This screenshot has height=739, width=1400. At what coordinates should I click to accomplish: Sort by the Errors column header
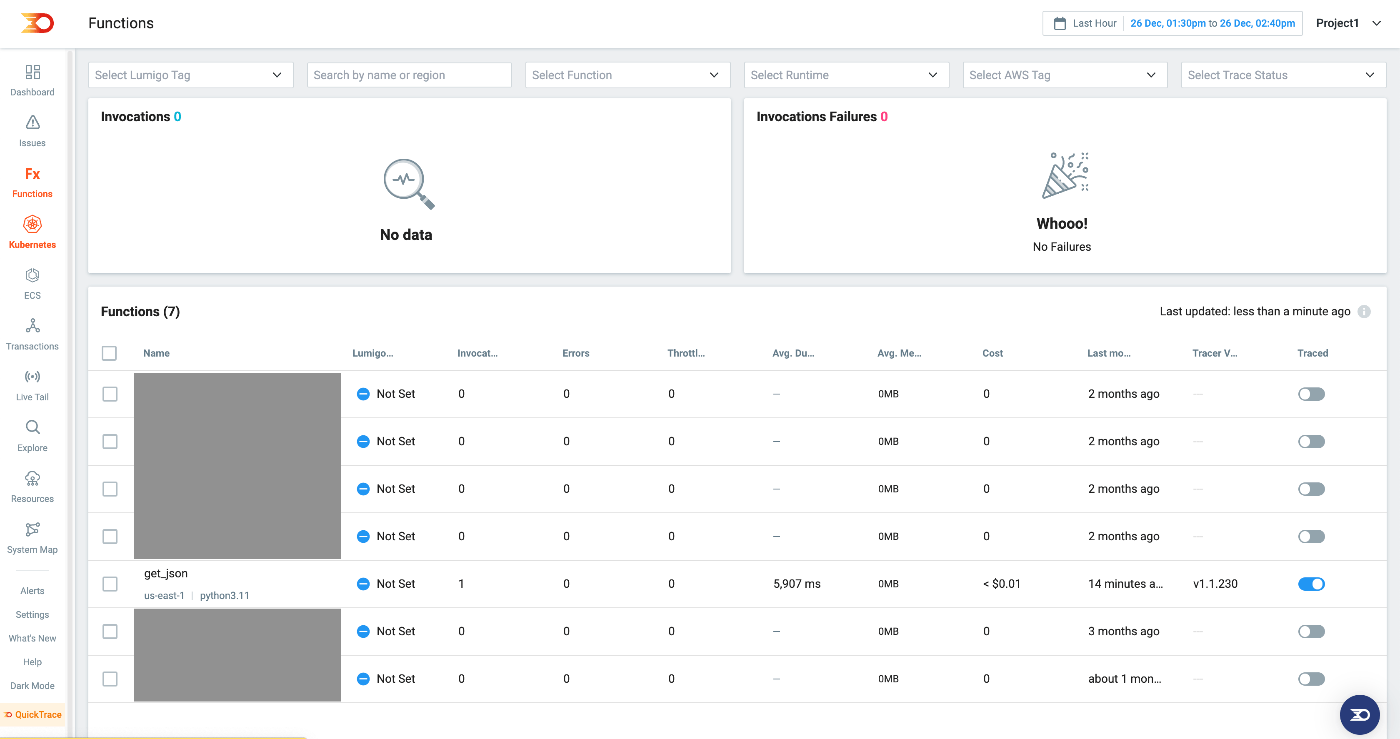click(576, 353)
